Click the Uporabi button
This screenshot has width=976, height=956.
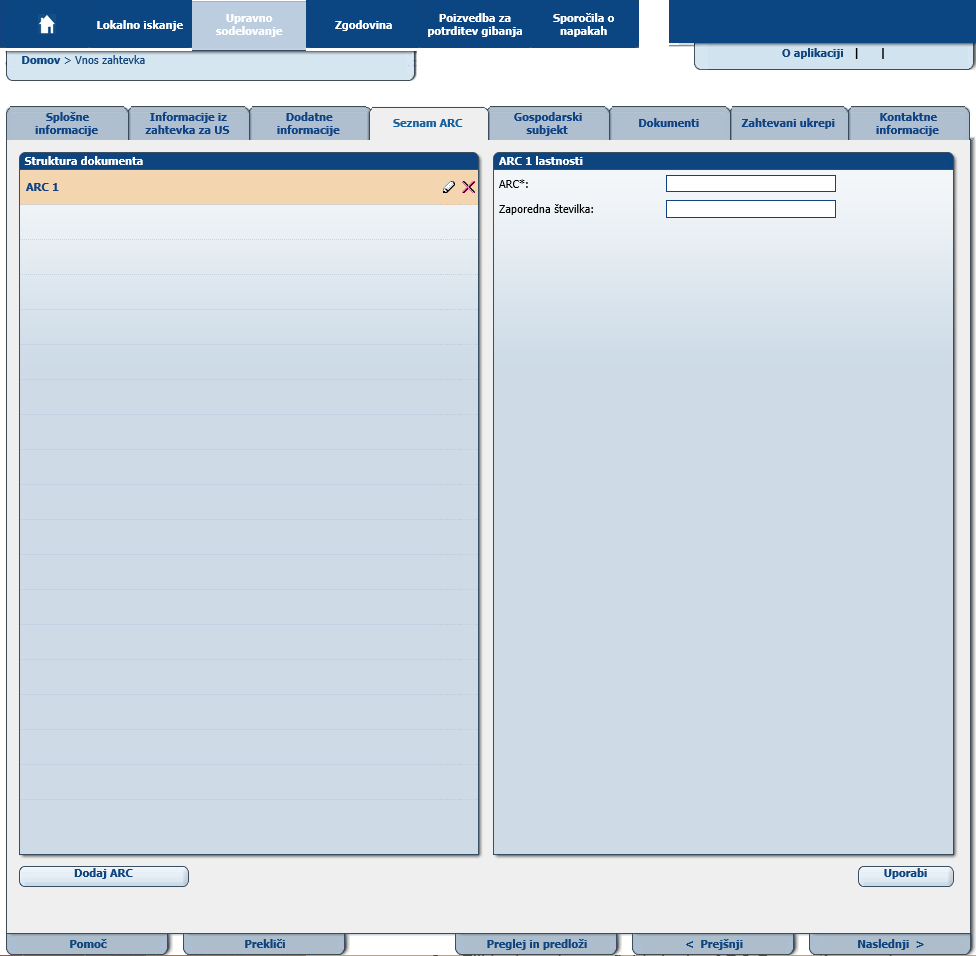tap(906, 875)
